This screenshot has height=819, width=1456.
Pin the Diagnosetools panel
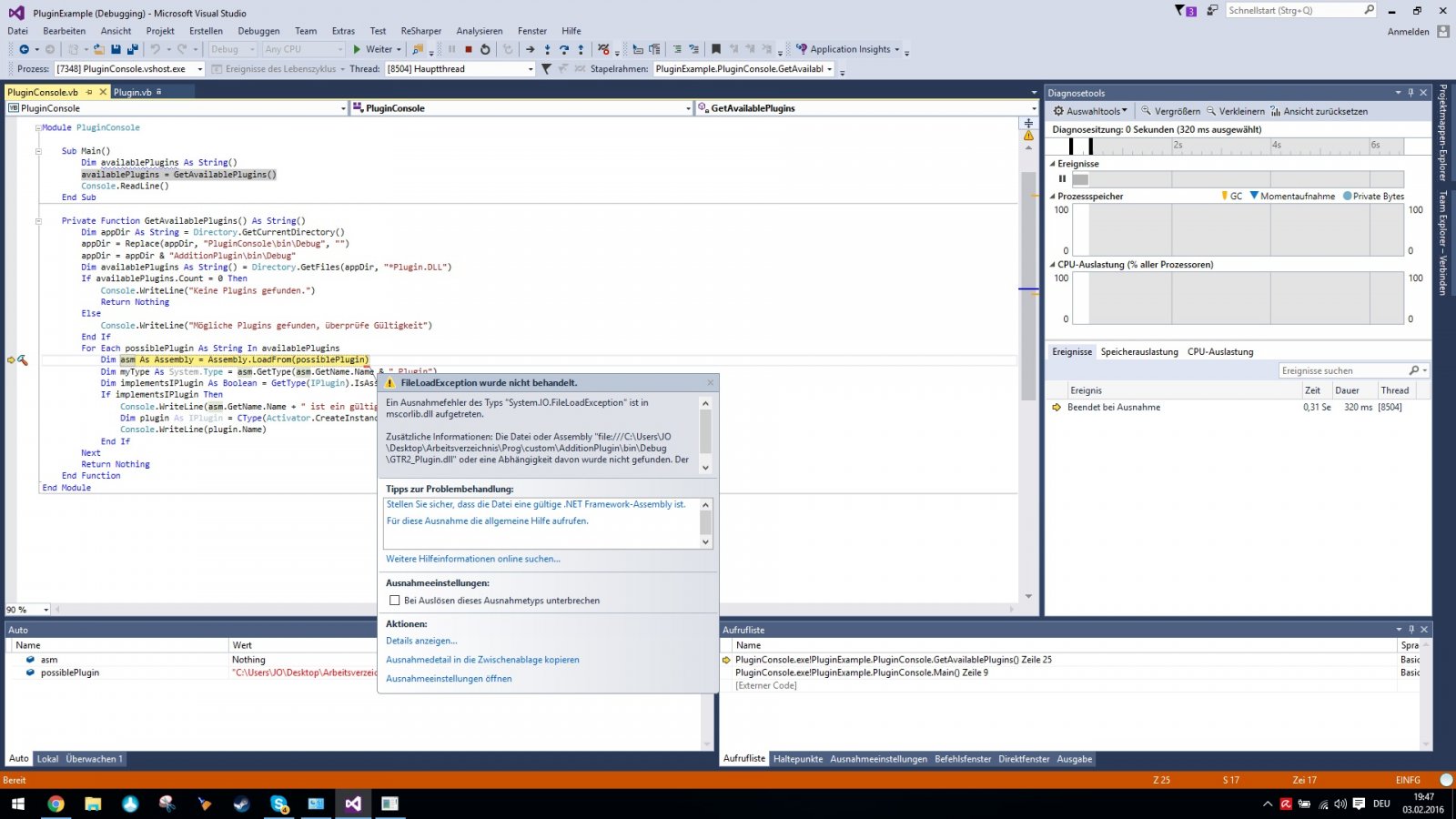click(x=1410, y=93)
